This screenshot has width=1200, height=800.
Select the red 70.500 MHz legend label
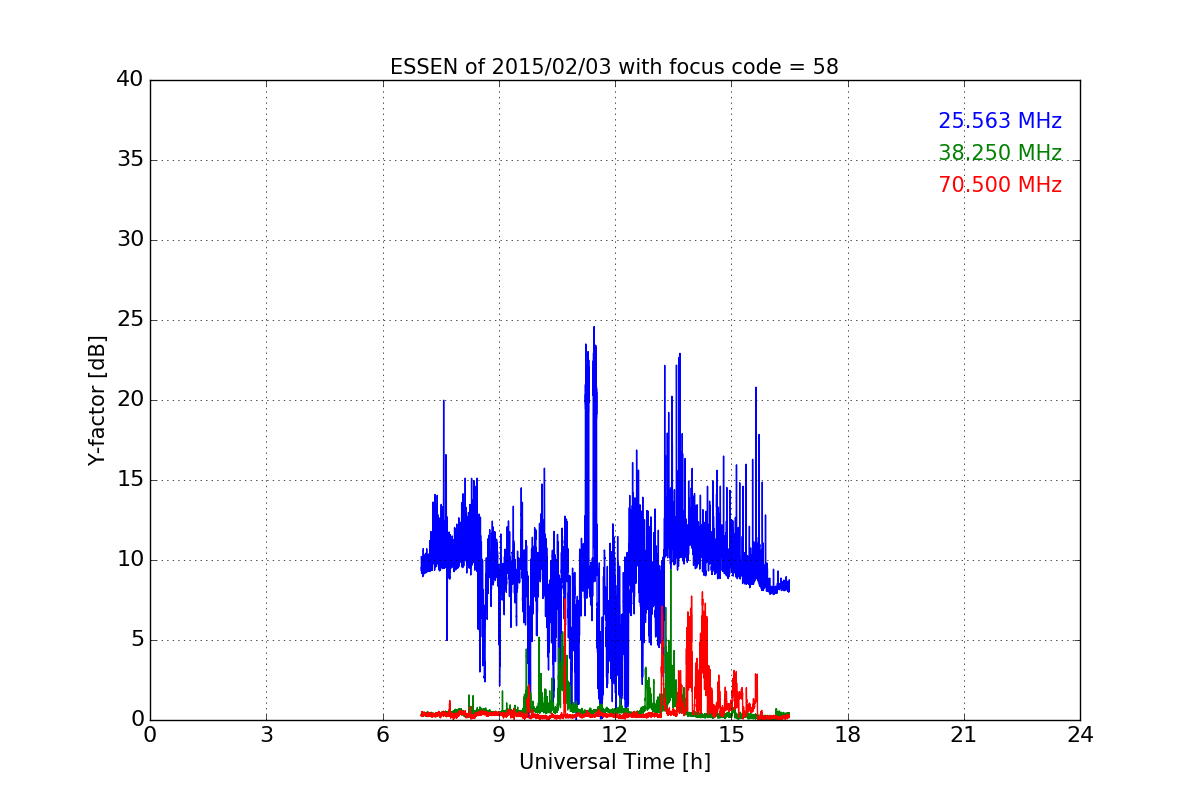coord(1000,185)
